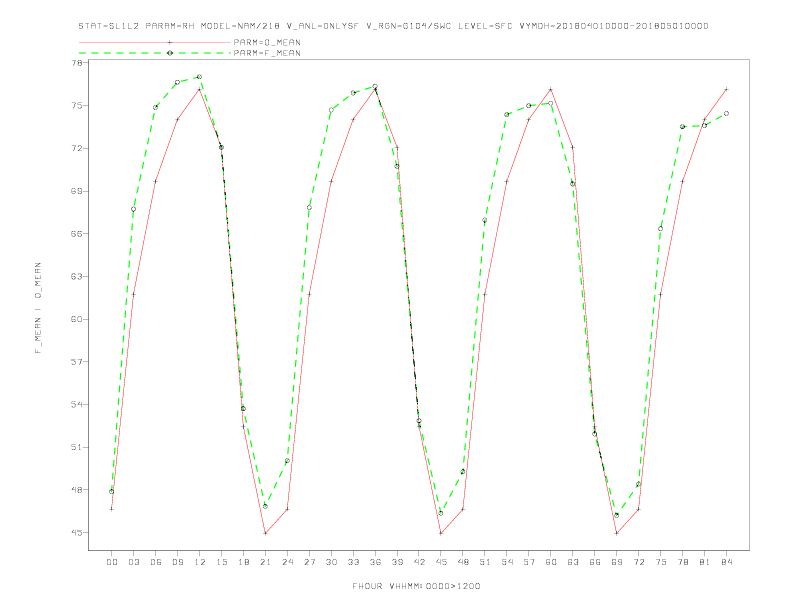Click x-axis tick label 54
Viewport: 792px width, 612px height.
point(507,562)
